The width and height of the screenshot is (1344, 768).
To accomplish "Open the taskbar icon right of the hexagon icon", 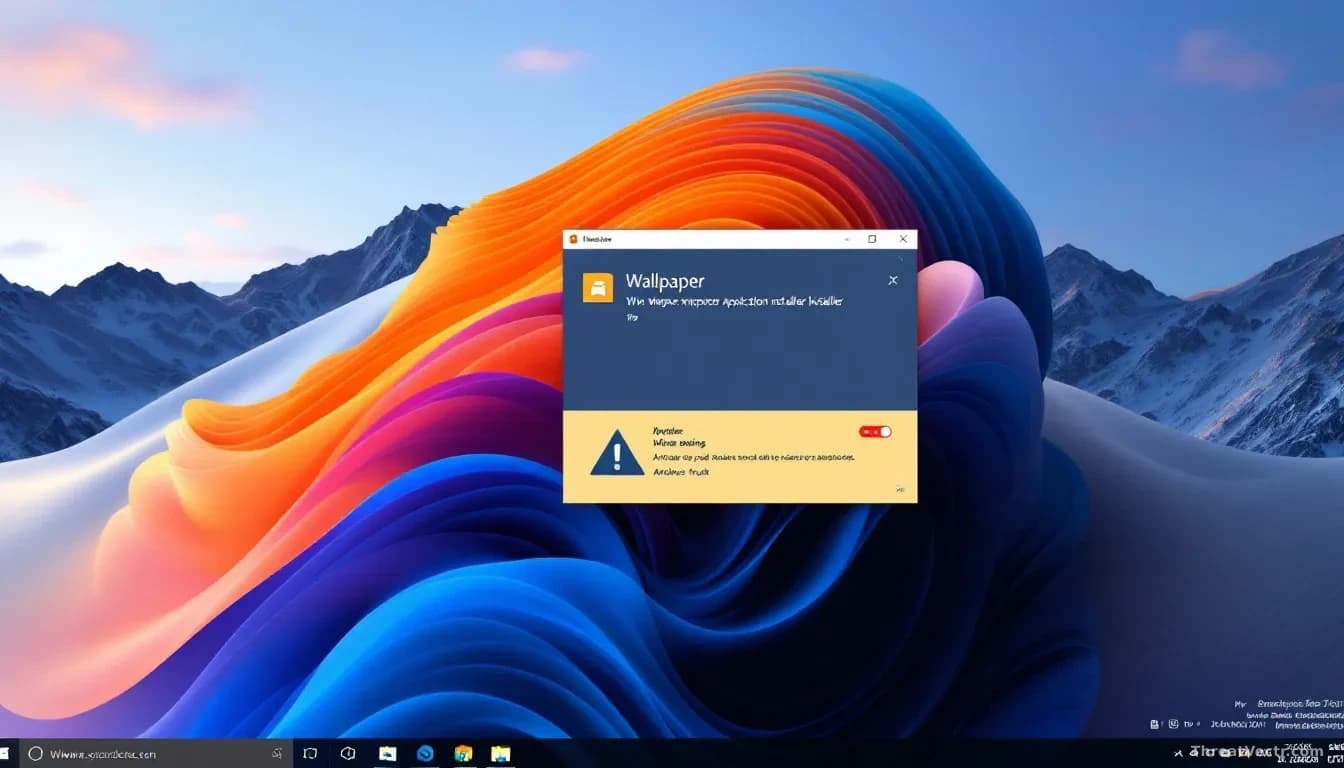I will (387, 753).
